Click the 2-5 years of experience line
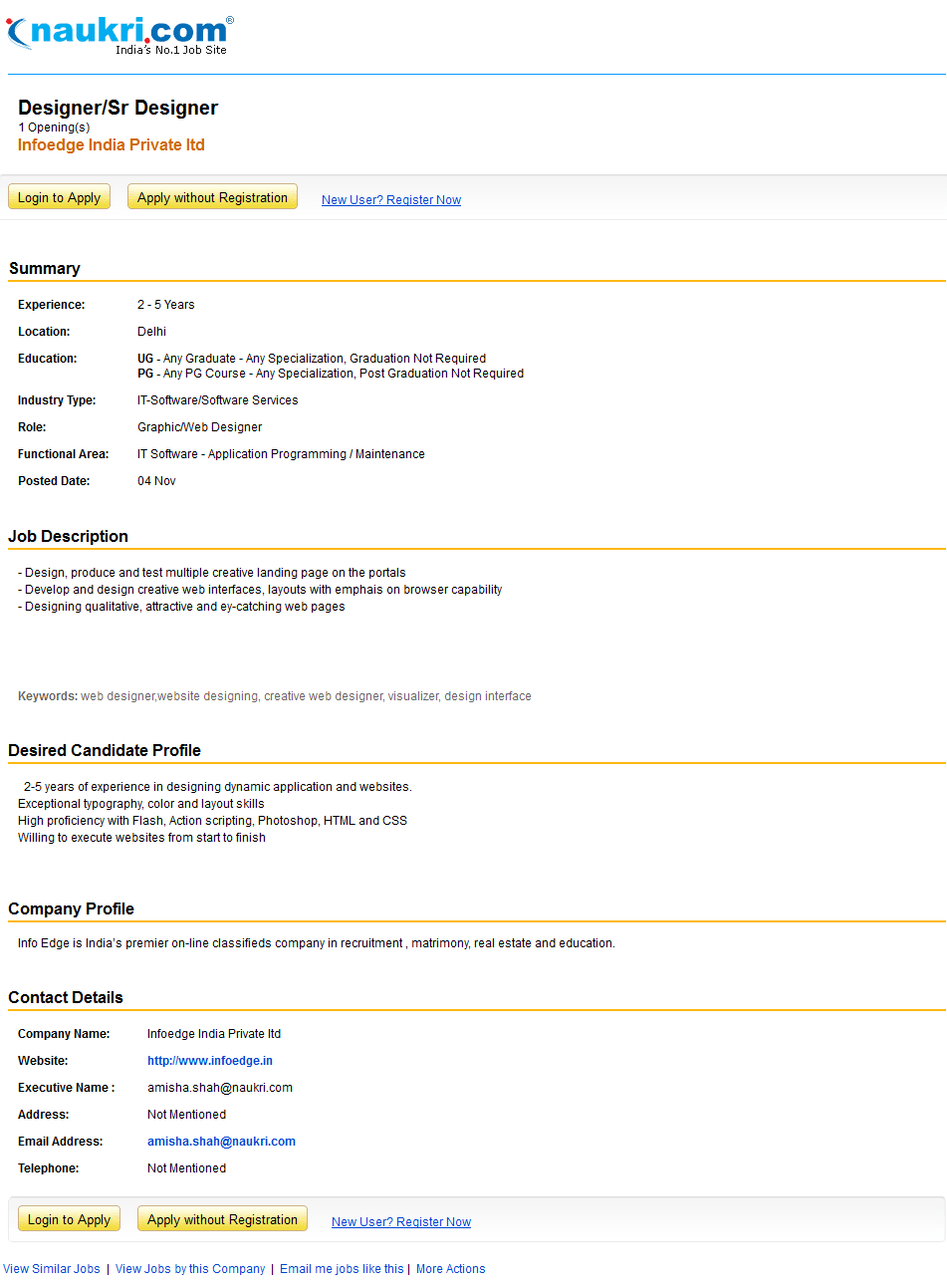Screen dimensions: 947x1288 click(218, 787)
